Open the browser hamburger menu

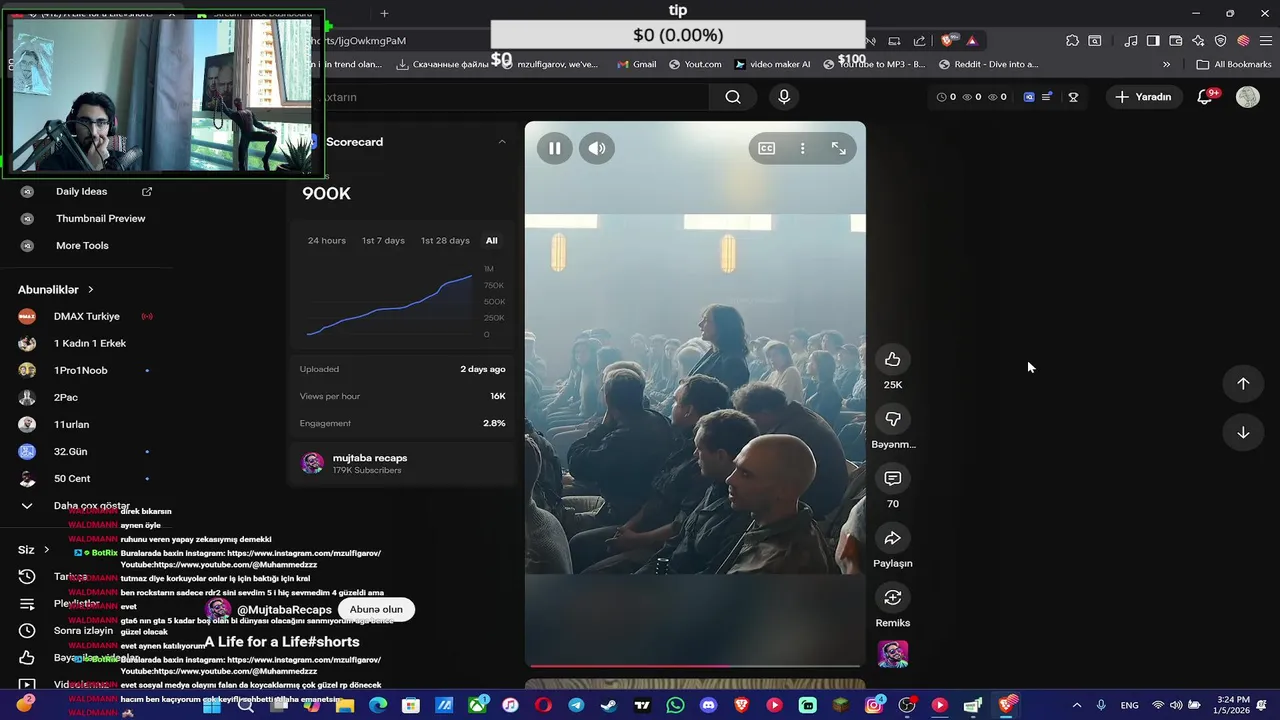click(x=1264, y=41)
